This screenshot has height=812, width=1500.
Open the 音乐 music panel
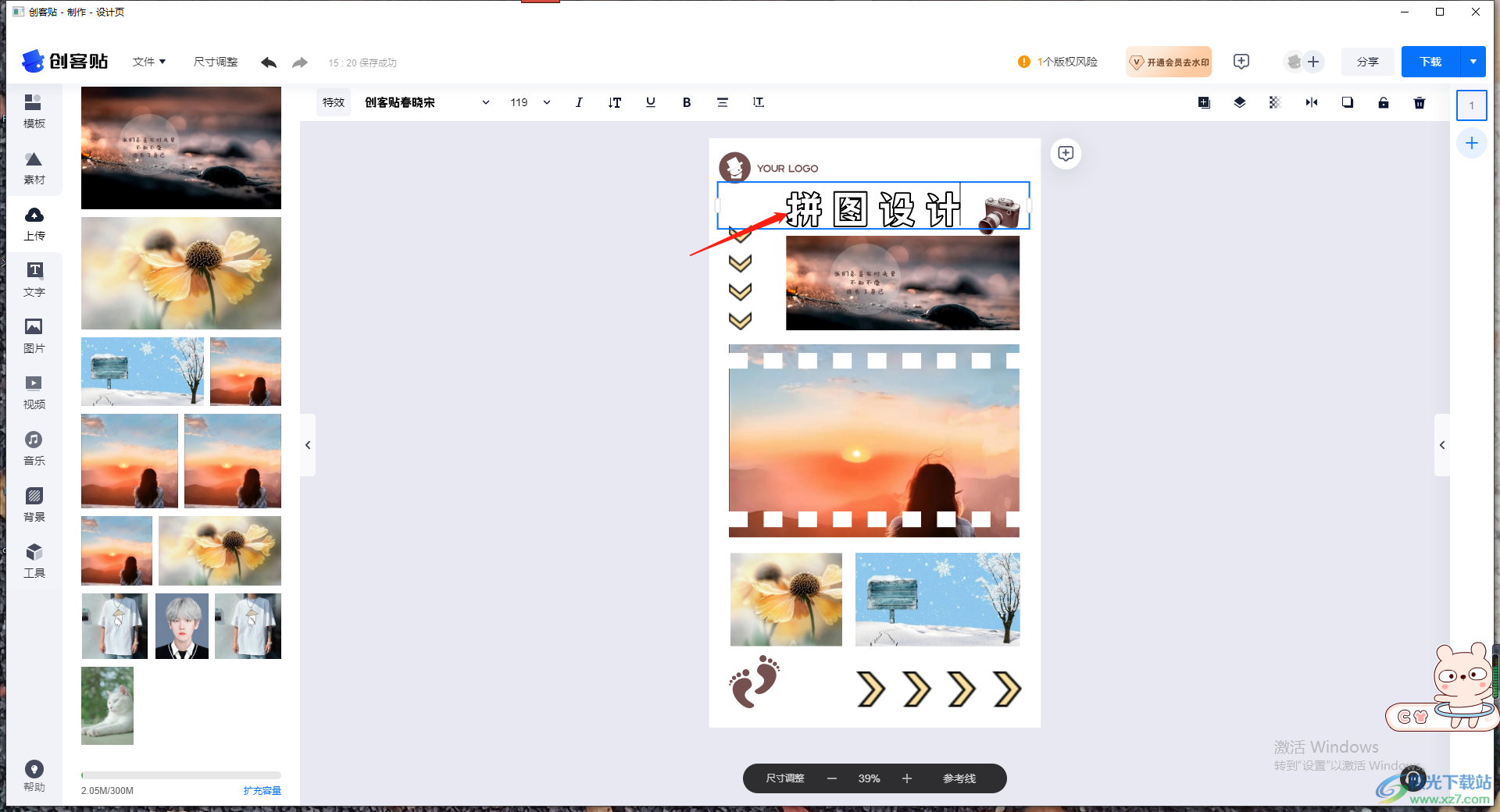(x=34, y=449)
